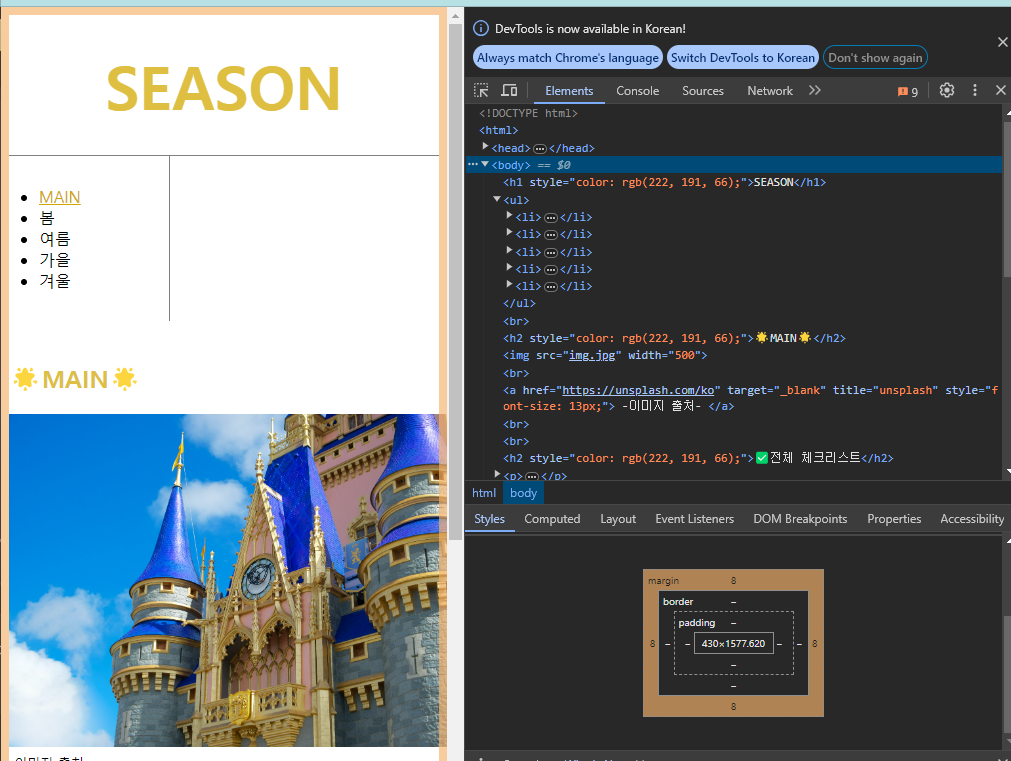The width and height of the screenshot is (1011, 761).
Task: Expand the p element node
Action: pos(497,475)
